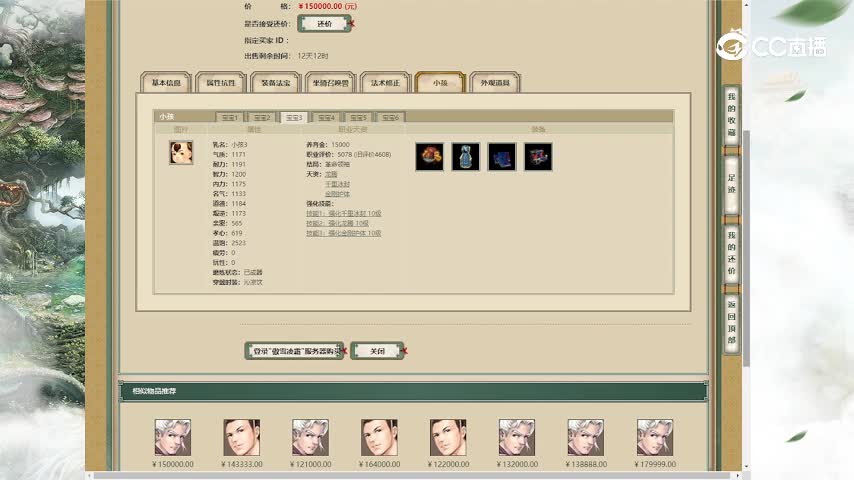Click the 温饱 2523 attribute row
Viewport: 854px width, 480px height.
pyautogui.click(x=229, y=243)
